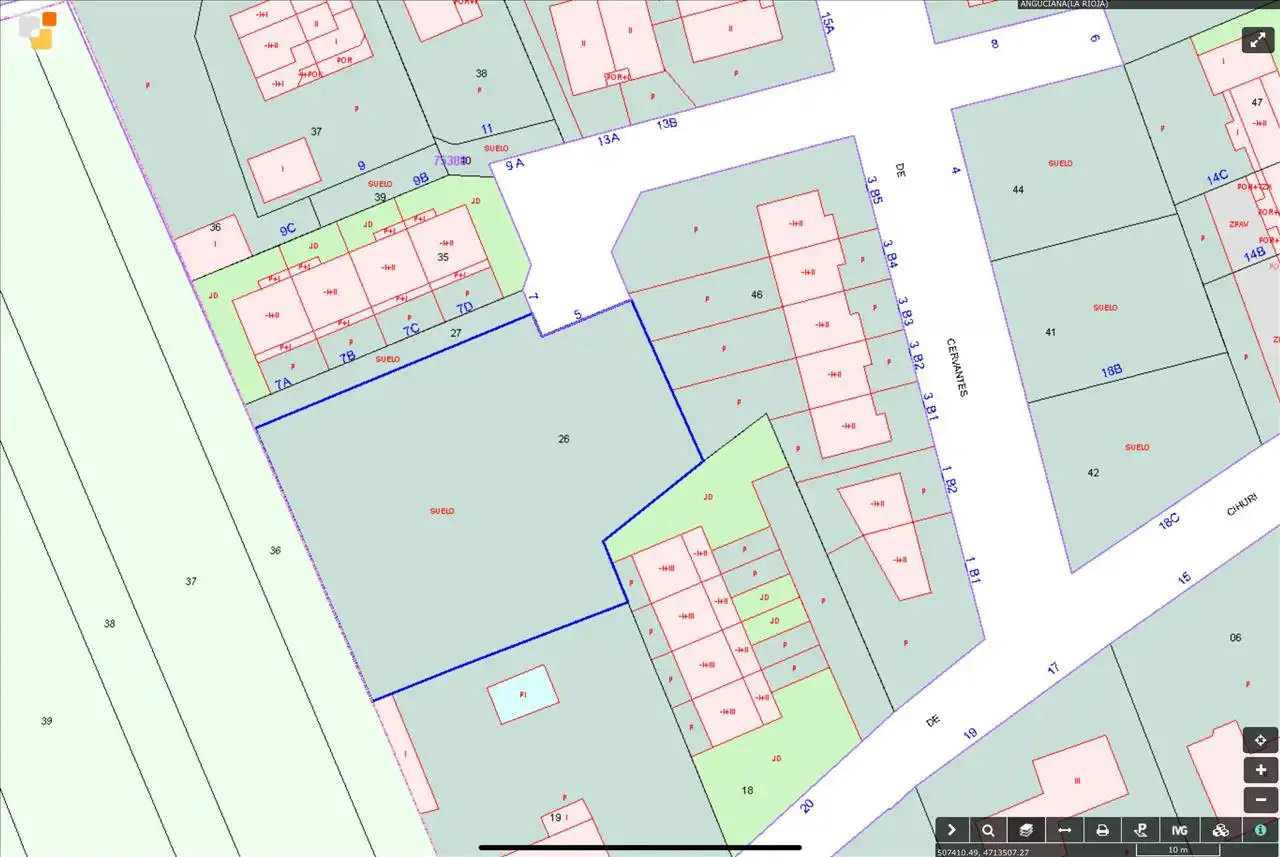1280x857 pixels.
Task: Show the information tool
Action: coord(1260,830)
